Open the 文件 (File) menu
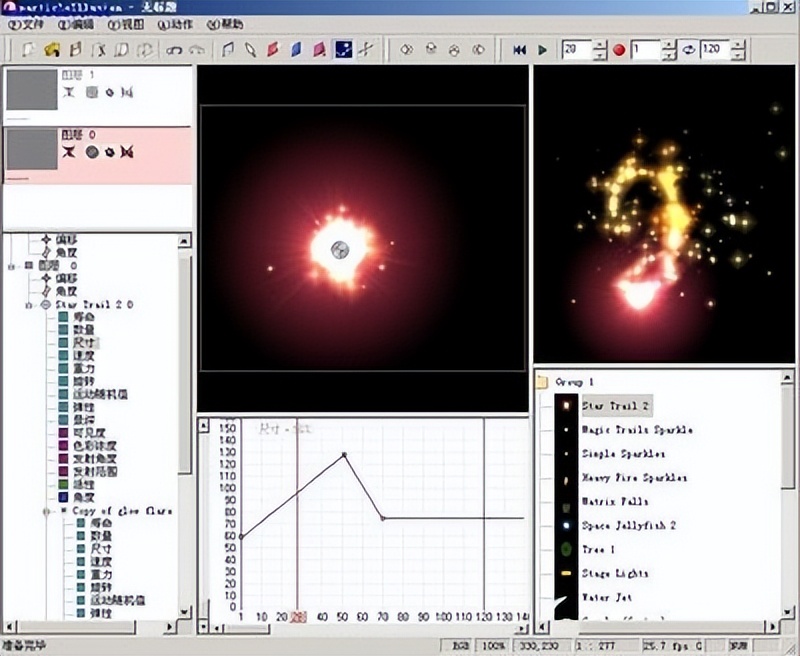This screenshot has height=656, width=800. click(20, 24)
